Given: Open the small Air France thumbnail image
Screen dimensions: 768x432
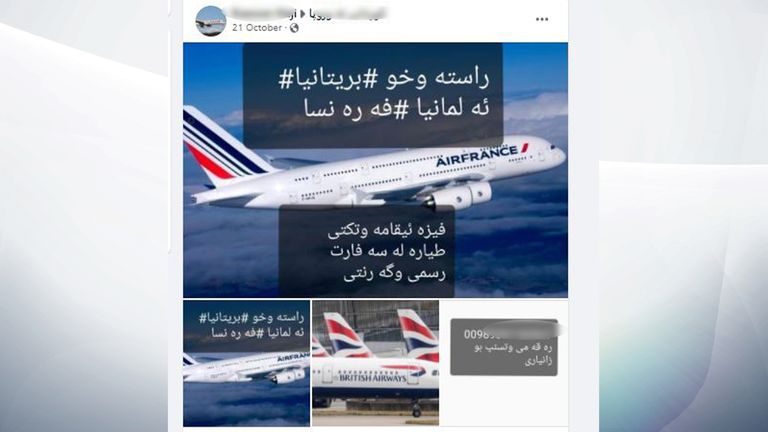Looking at the screenshot, I should point(246,363).
